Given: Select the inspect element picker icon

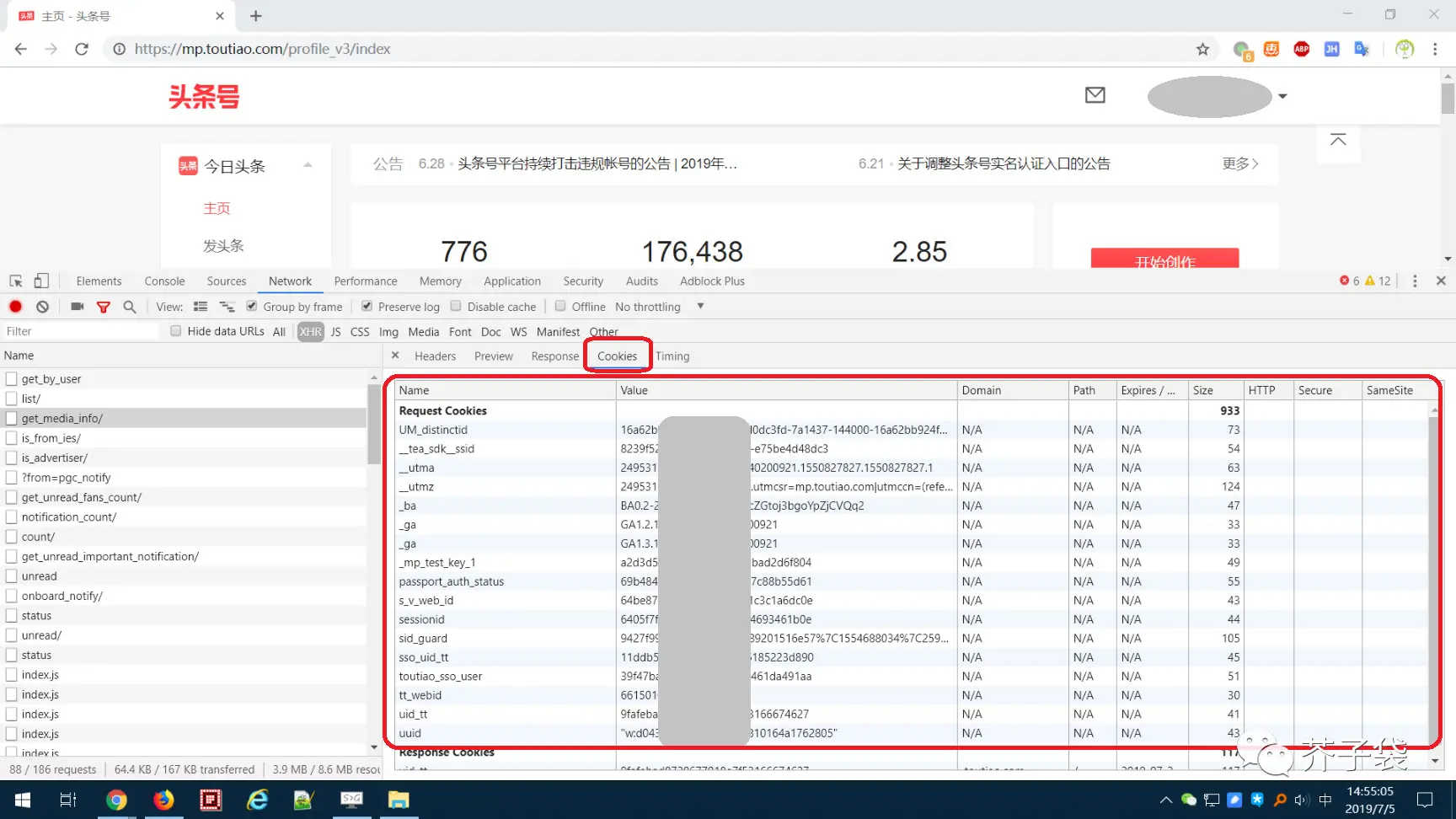Looking at the screenshot, I should tap(16, 281).
